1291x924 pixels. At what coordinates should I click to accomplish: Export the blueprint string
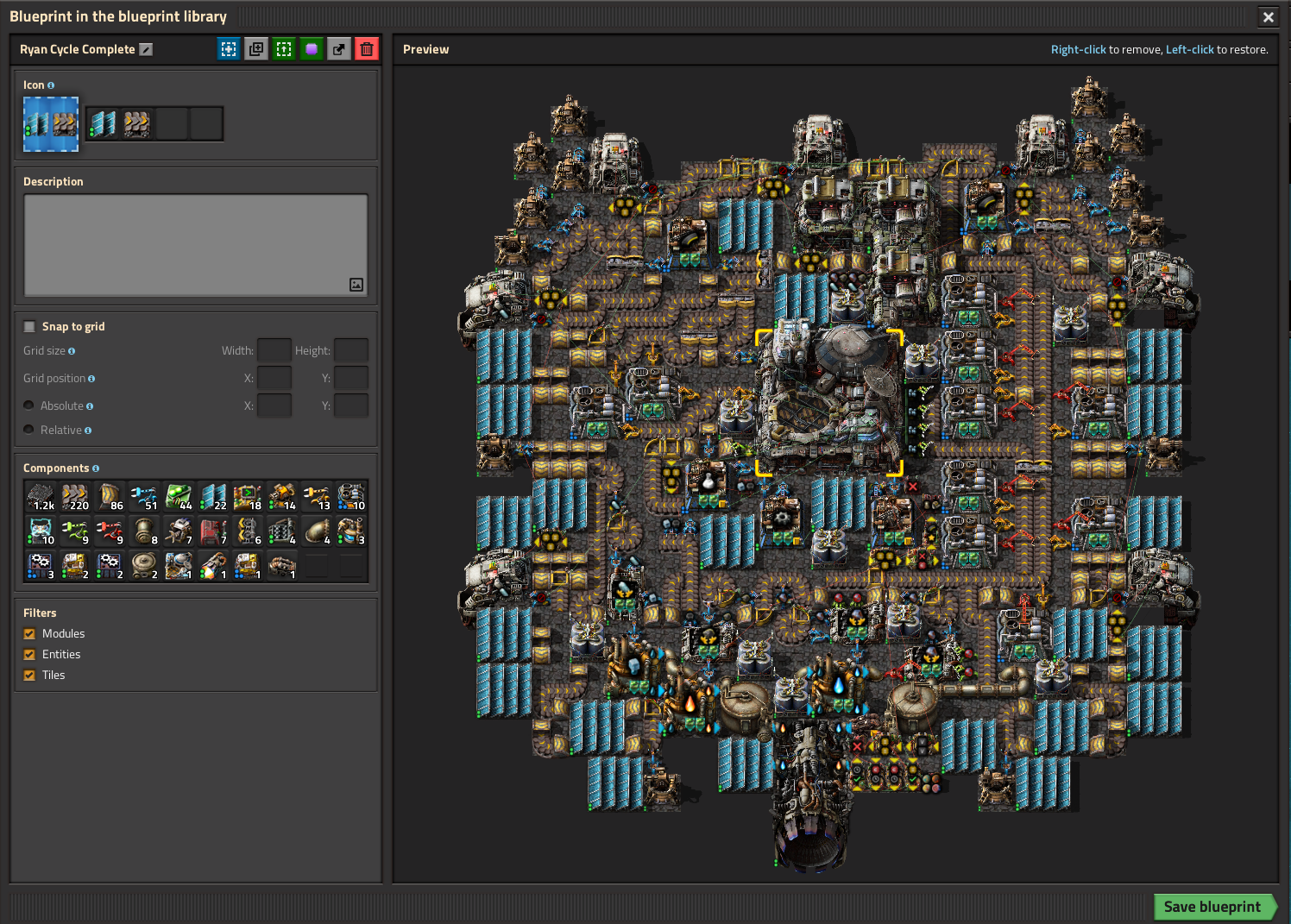pyautogui.click(x=339, y=49)
